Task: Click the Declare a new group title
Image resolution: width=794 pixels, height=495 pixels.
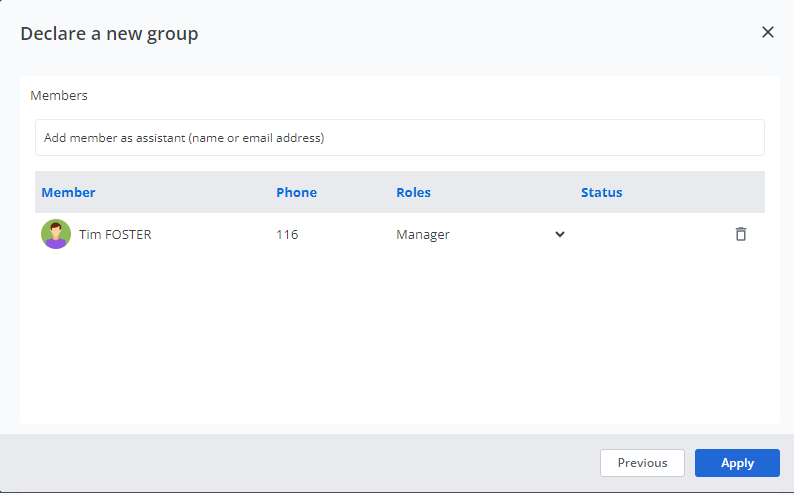Action: coord(109,34)
